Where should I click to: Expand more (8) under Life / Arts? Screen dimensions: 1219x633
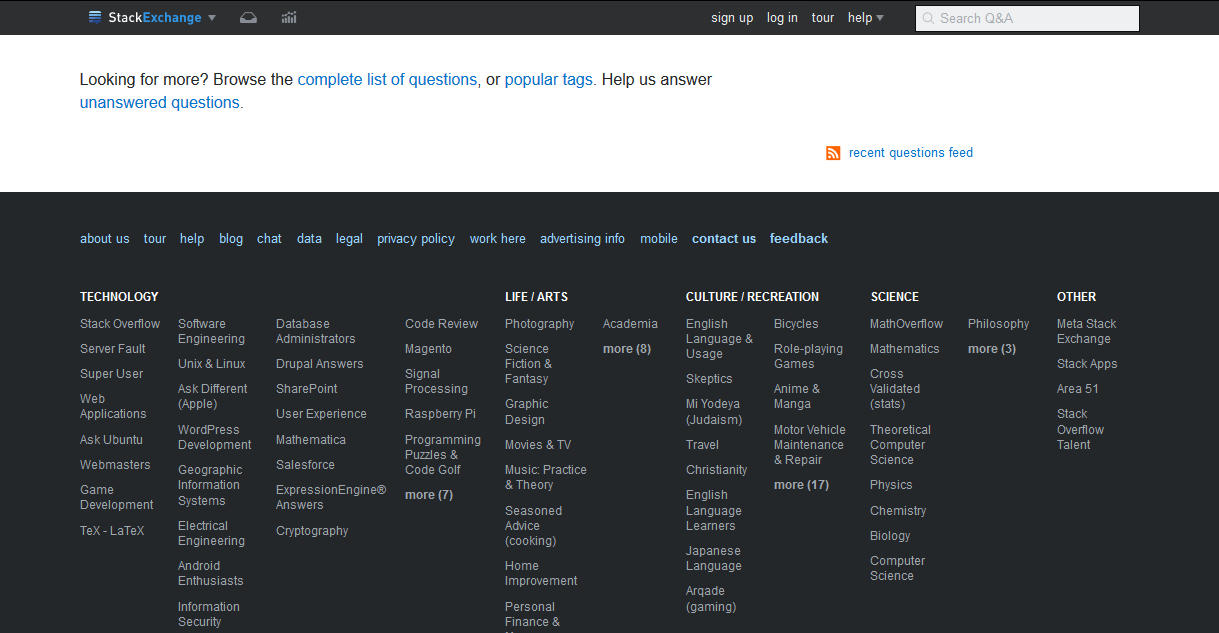click(626, 348)
